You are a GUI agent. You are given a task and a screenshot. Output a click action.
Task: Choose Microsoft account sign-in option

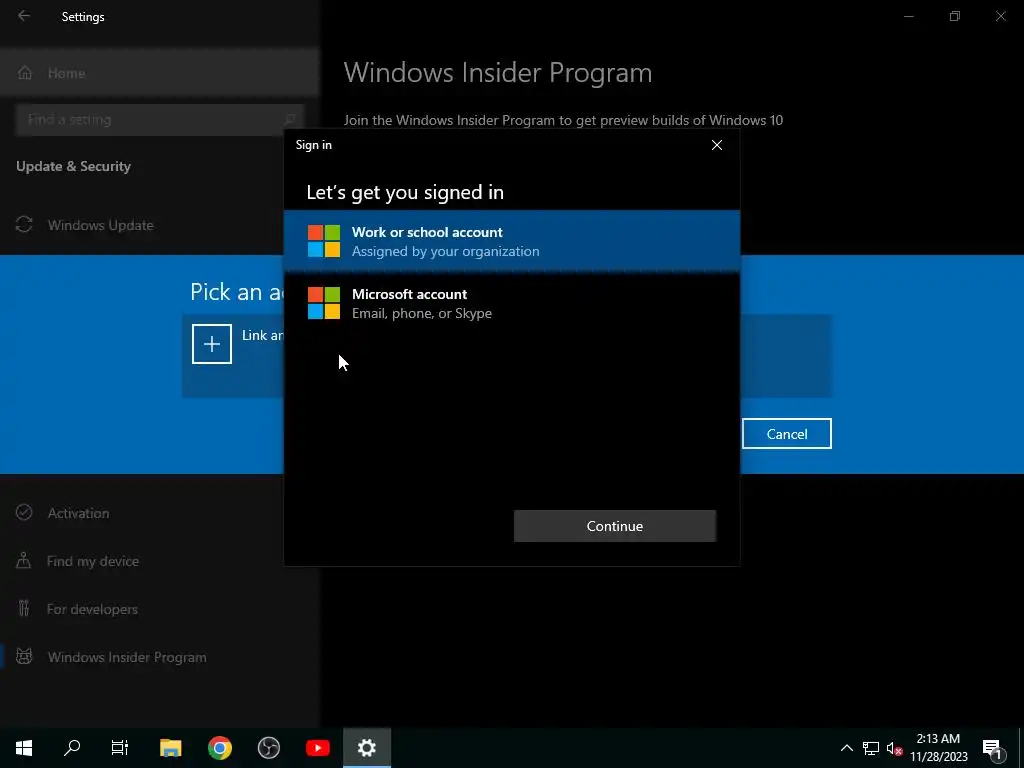(512, 303)
